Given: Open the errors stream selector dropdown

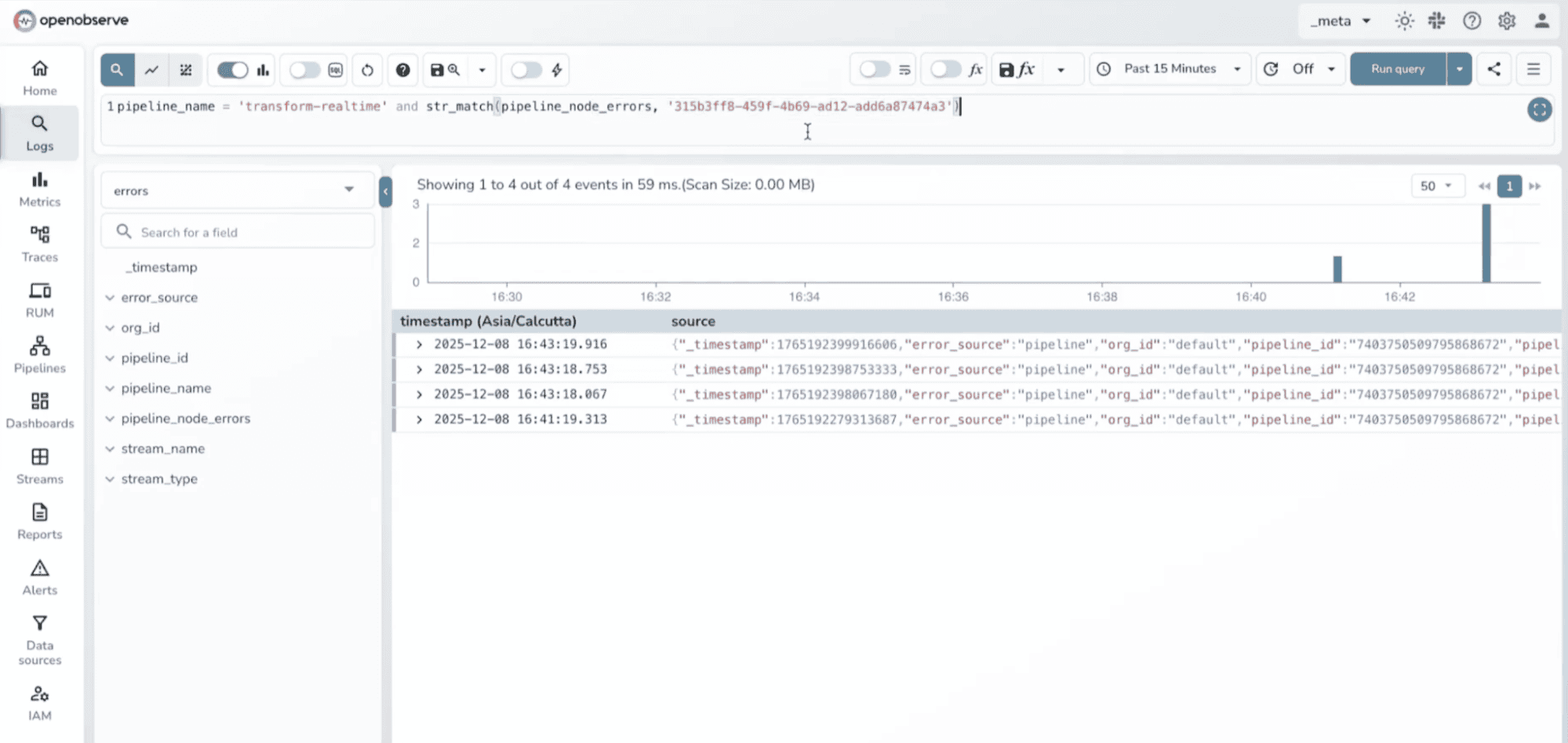Looking at the screenshot, I should [237, 190].
